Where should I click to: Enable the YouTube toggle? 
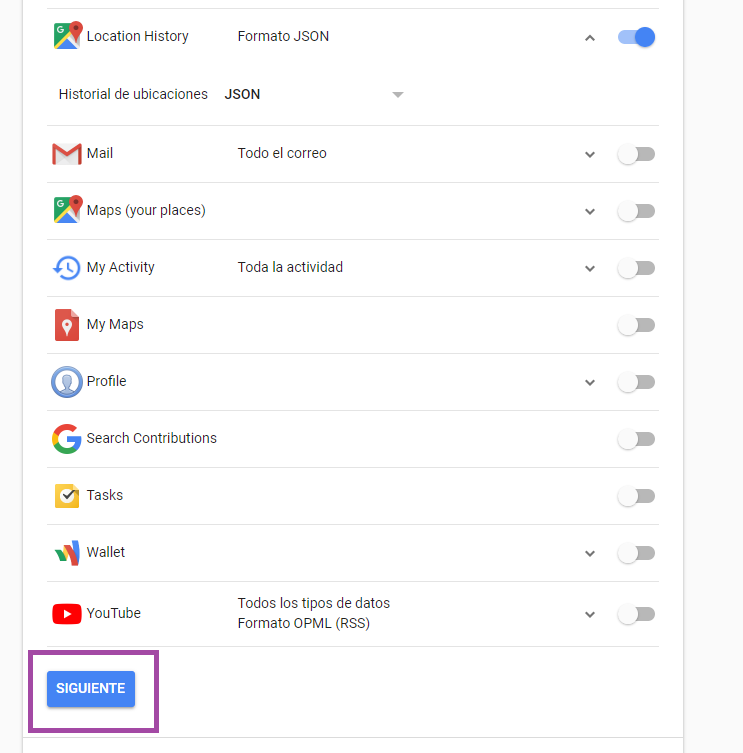[636, 614]
